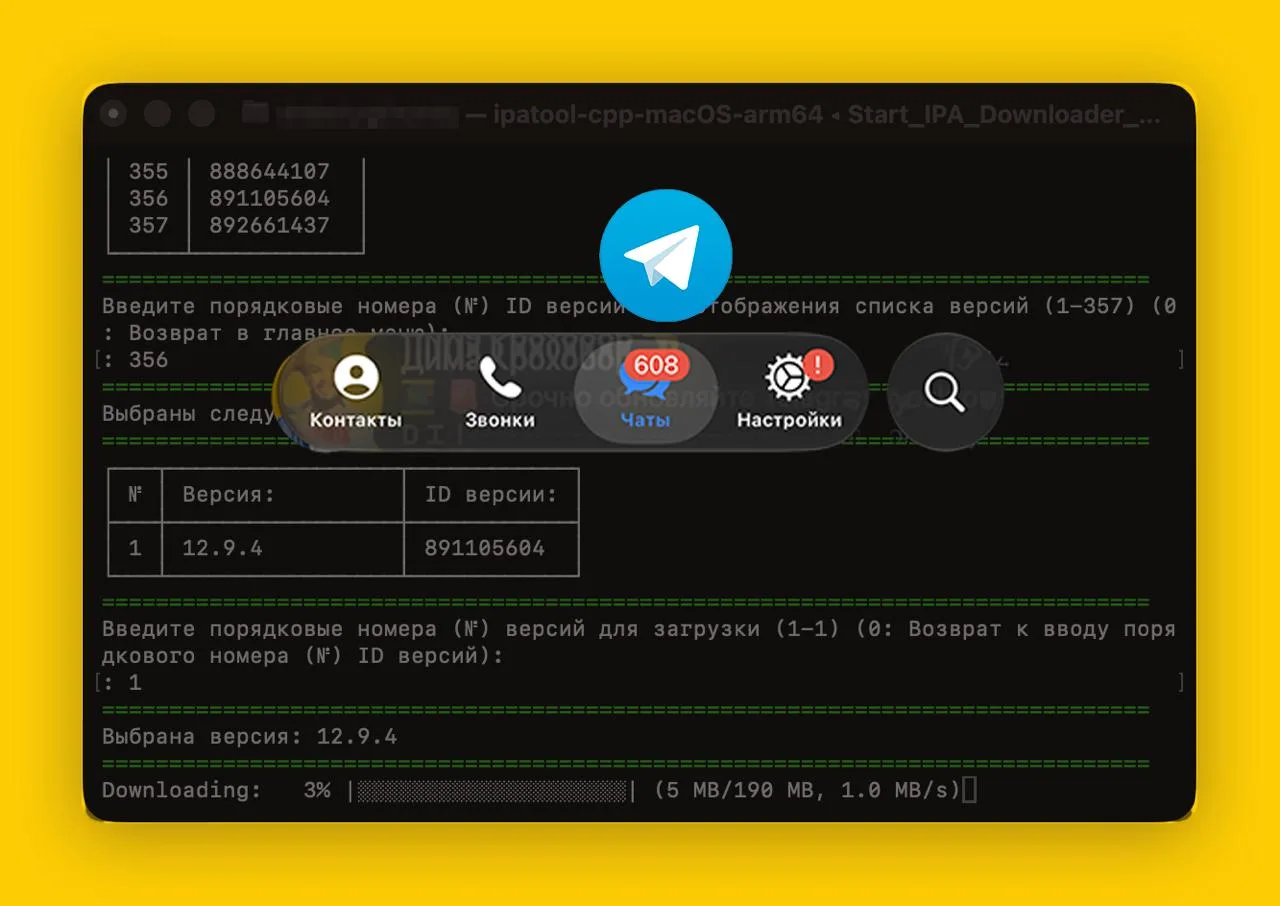This screenshot has height=906, width=1280.
Task: Click the 3% download percentage
Action: [317, 790]
